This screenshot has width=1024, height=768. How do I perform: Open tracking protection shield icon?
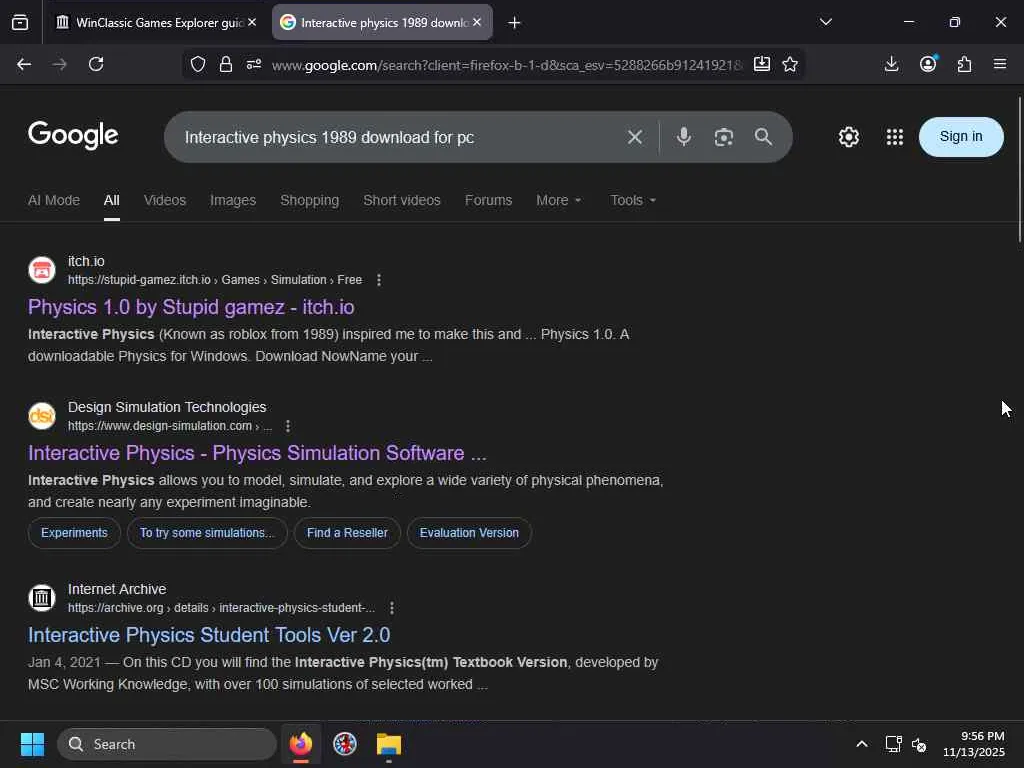pyautogui.click(x=198, y=64)
